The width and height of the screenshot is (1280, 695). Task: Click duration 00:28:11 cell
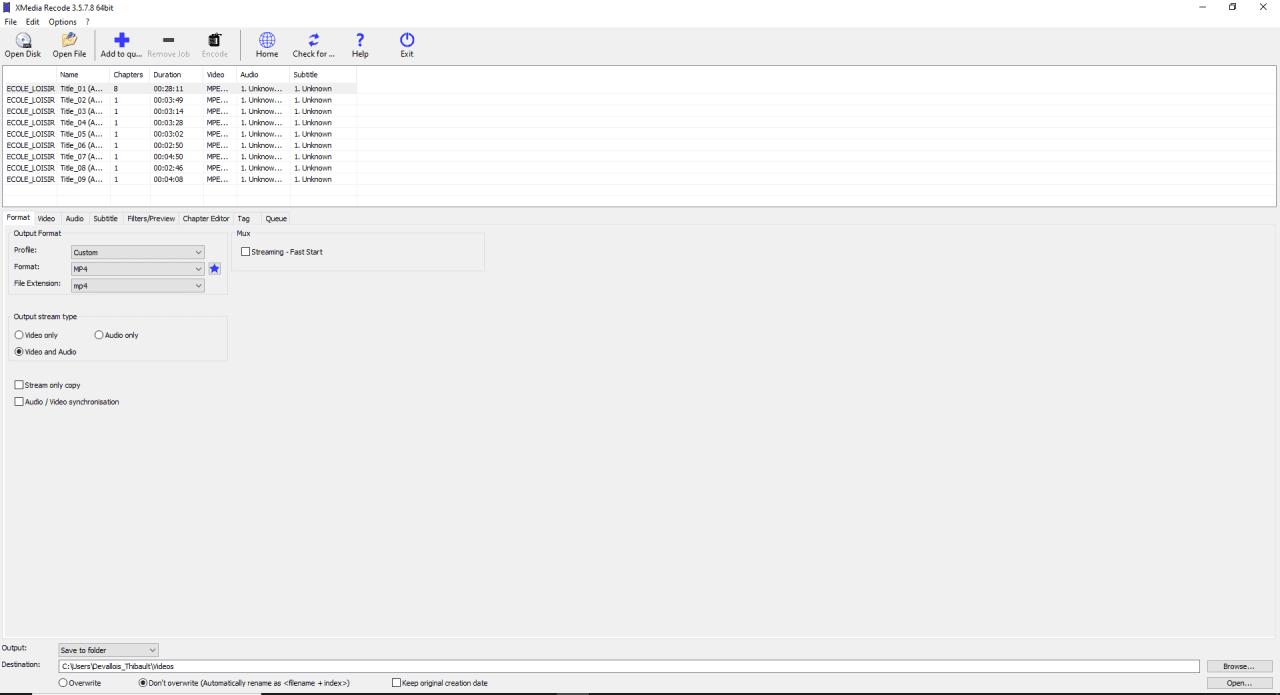click(x=168, y=89)
